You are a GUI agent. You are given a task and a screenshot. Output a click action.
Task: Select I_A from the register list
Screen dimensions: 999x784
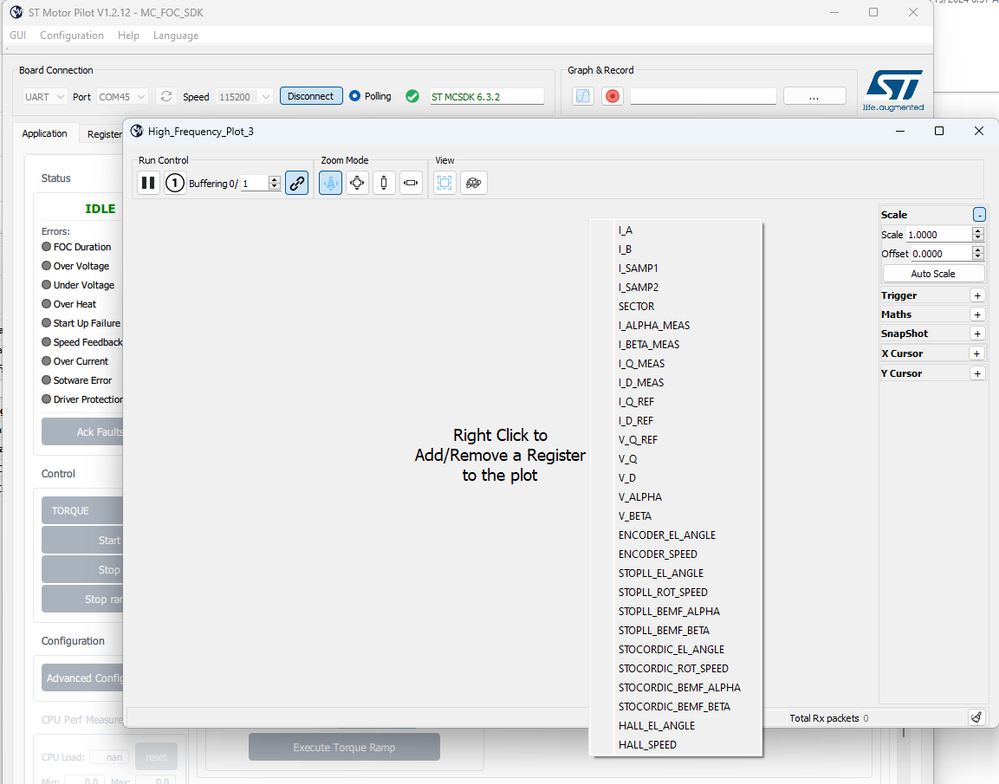pyautogui.click(x=676, y=230)
